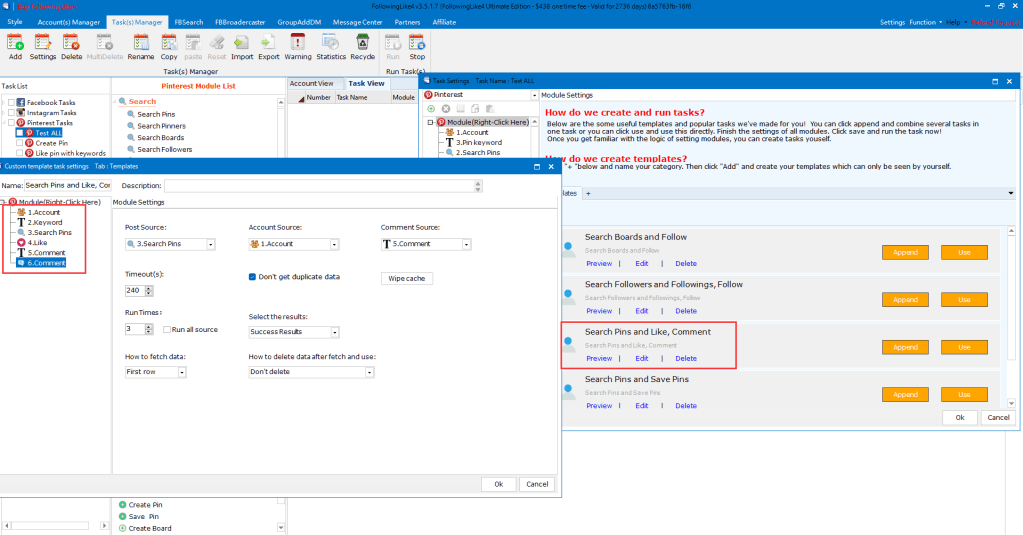Open the Statistics tool
Image resolution: width=1023 pixels, height=535 pixels.
331,45
